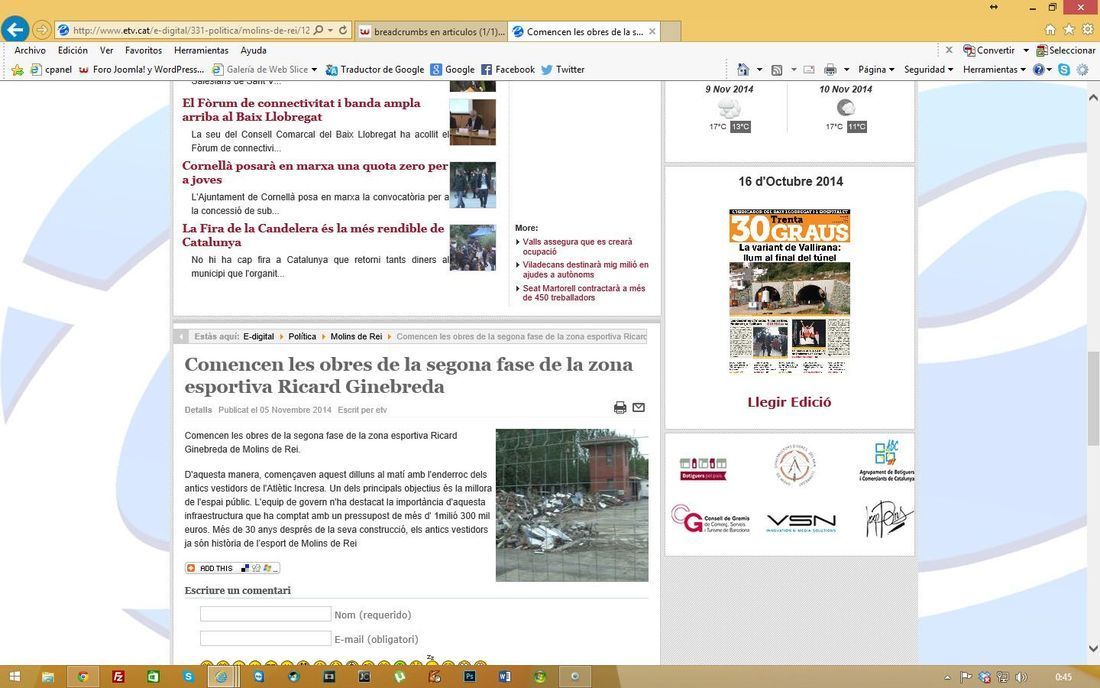Refresh the page with the reload icon
Image resolution: width=1100 pixels, height=688 pixels.
343,30
